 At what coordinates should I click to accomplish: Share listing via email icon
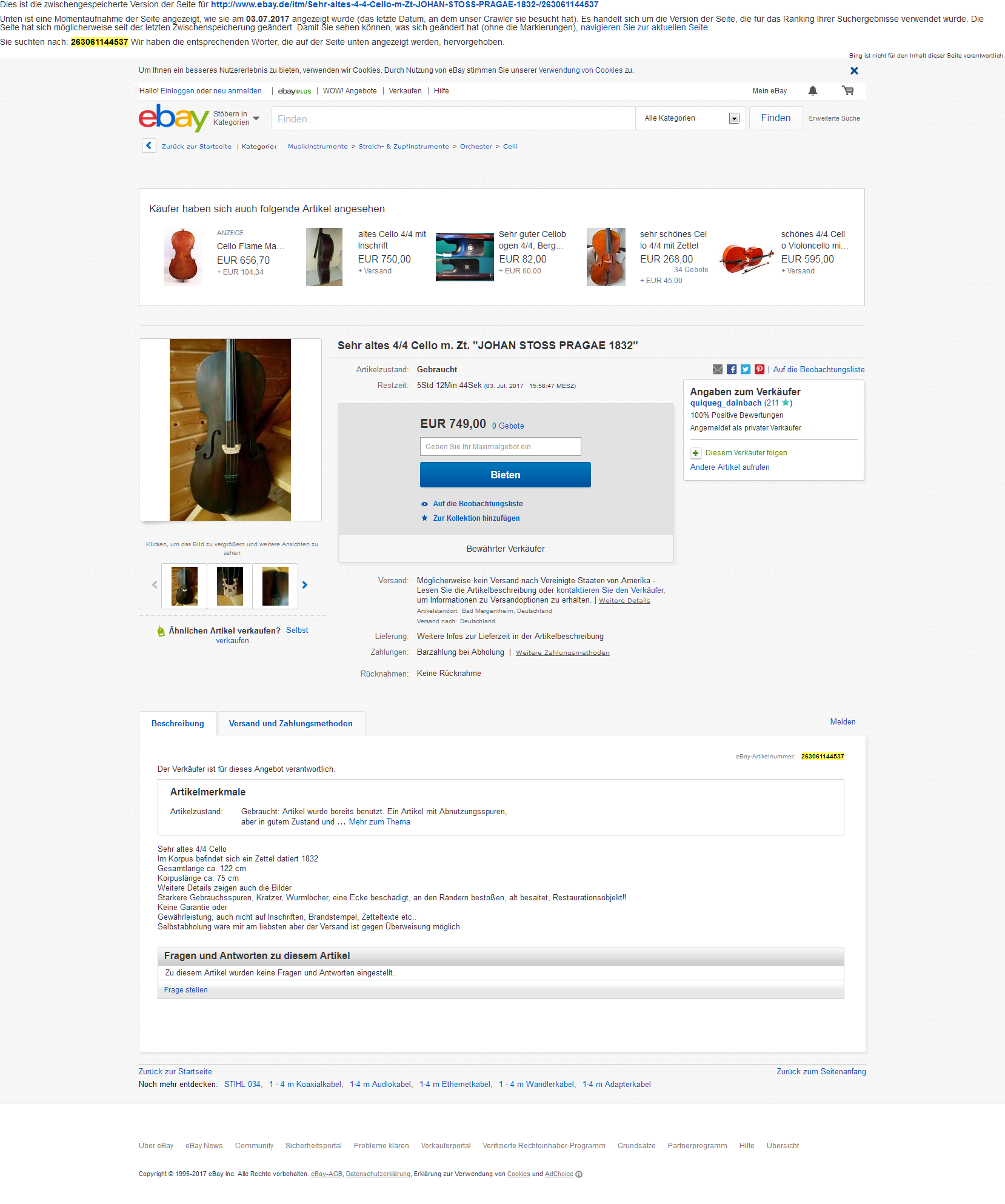click(x=718, y=370)
